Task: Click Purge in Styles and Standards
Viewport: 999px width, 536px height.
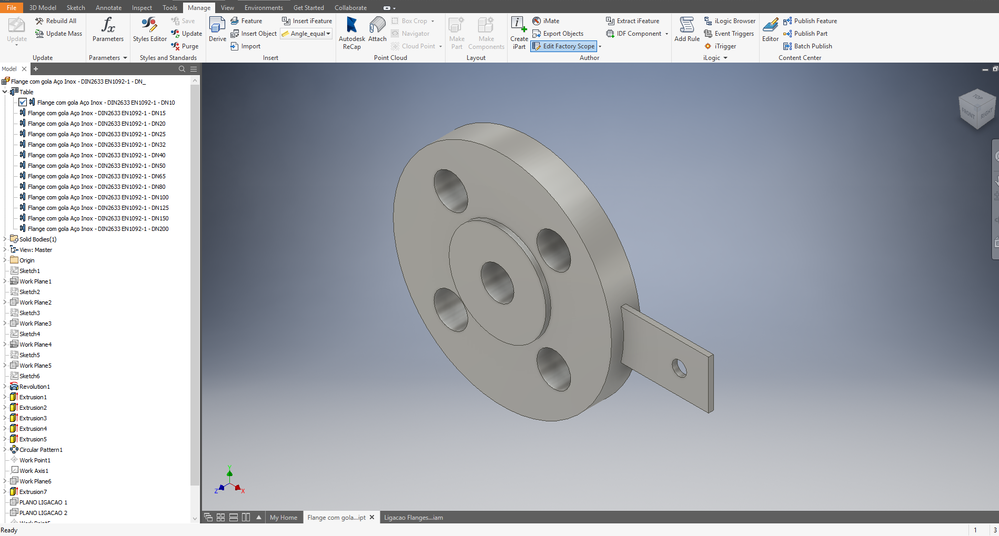Action: 185,46
